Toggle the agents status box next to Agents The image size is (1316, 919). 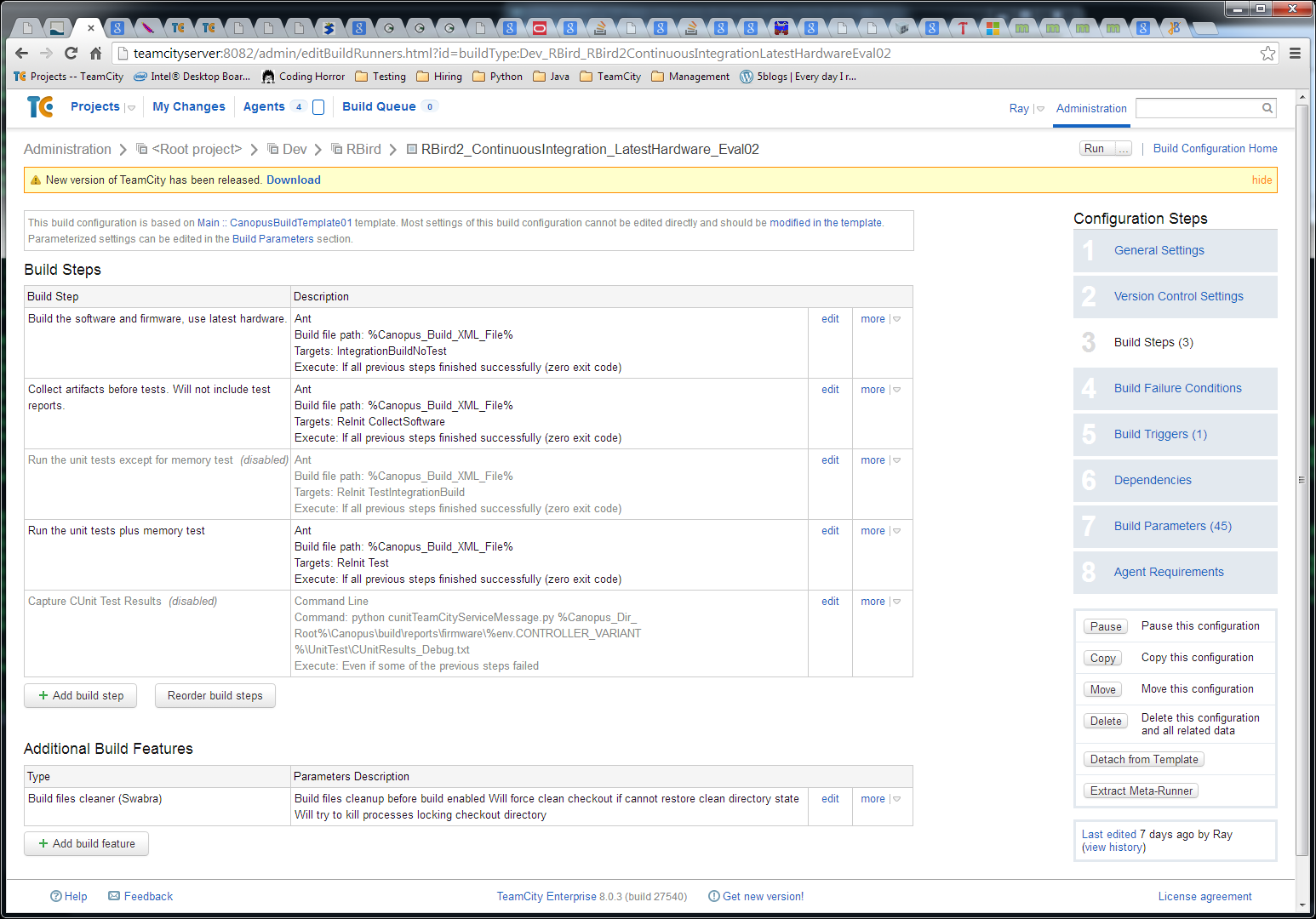(318, 107)
